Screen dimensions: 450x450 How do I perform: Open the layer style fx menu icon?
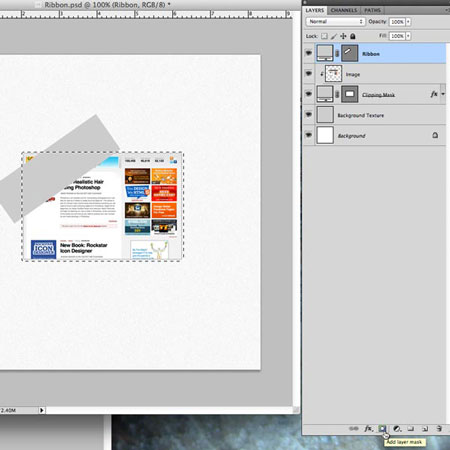coord(368,428)
